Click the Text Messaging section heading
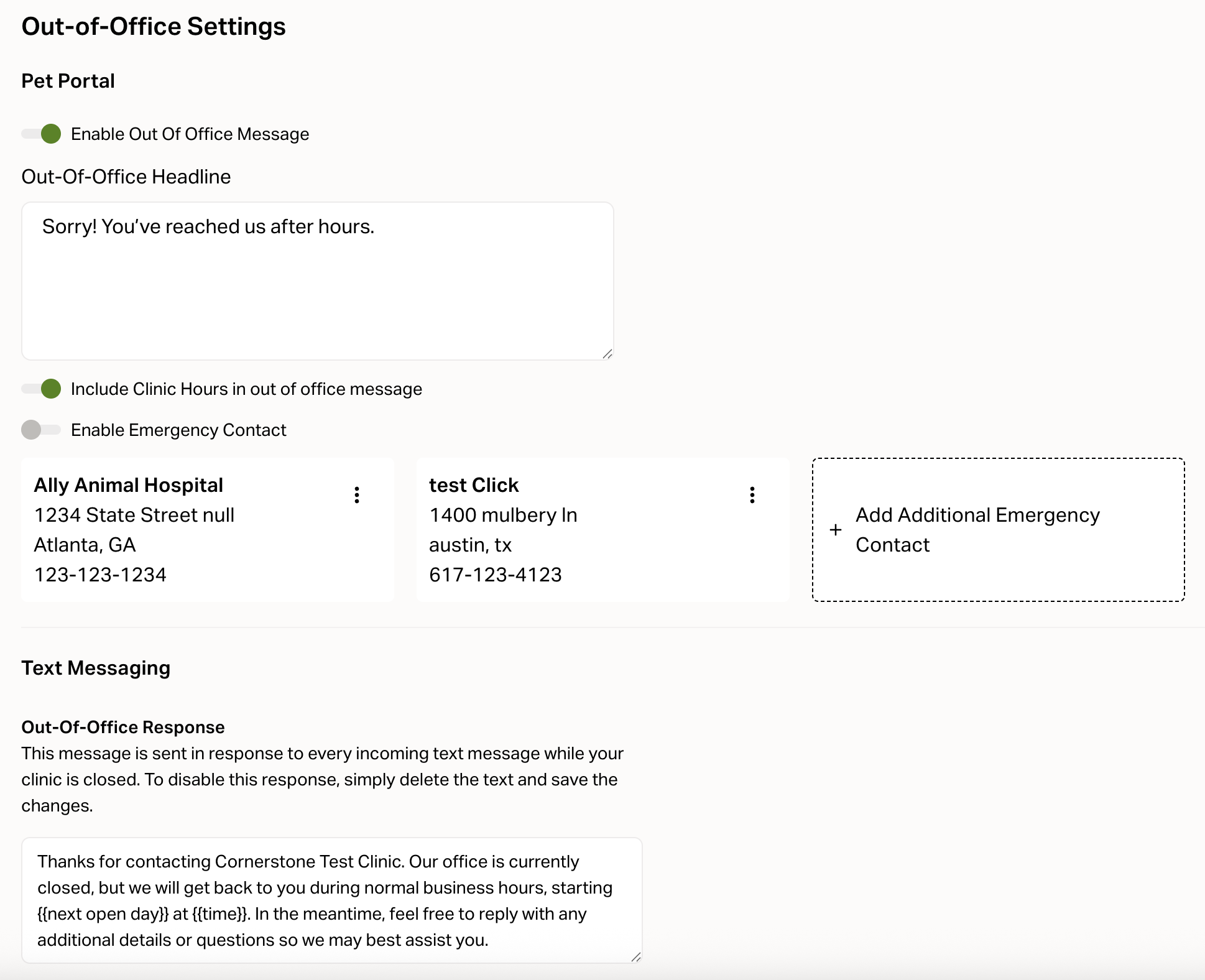 [96, 668]
